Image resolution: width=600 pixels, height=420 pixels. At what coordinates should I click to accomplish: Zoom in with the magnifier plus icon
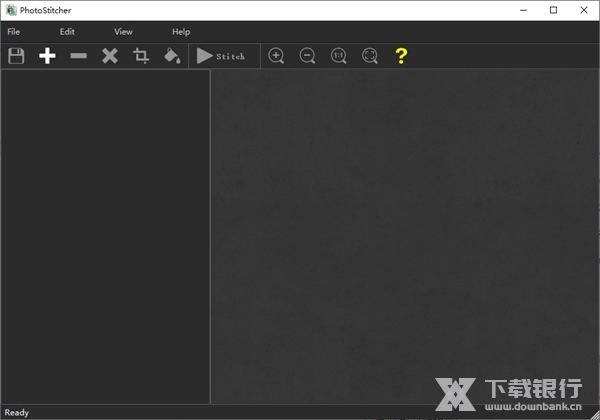(x=277, y=56)
